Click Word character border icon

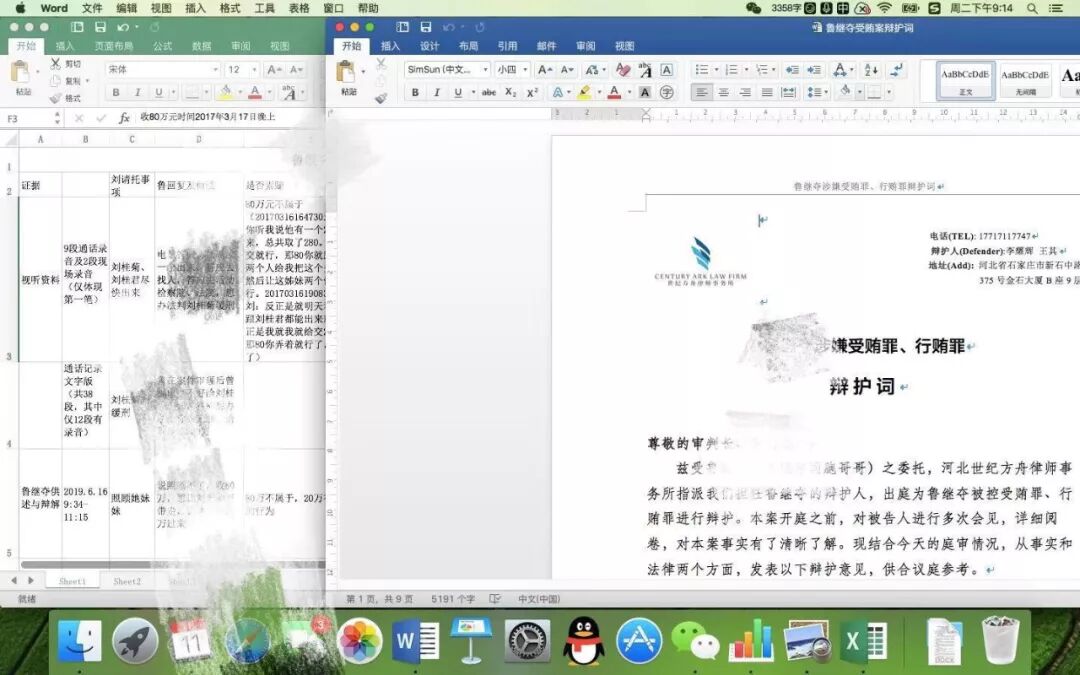pos(666,70)
